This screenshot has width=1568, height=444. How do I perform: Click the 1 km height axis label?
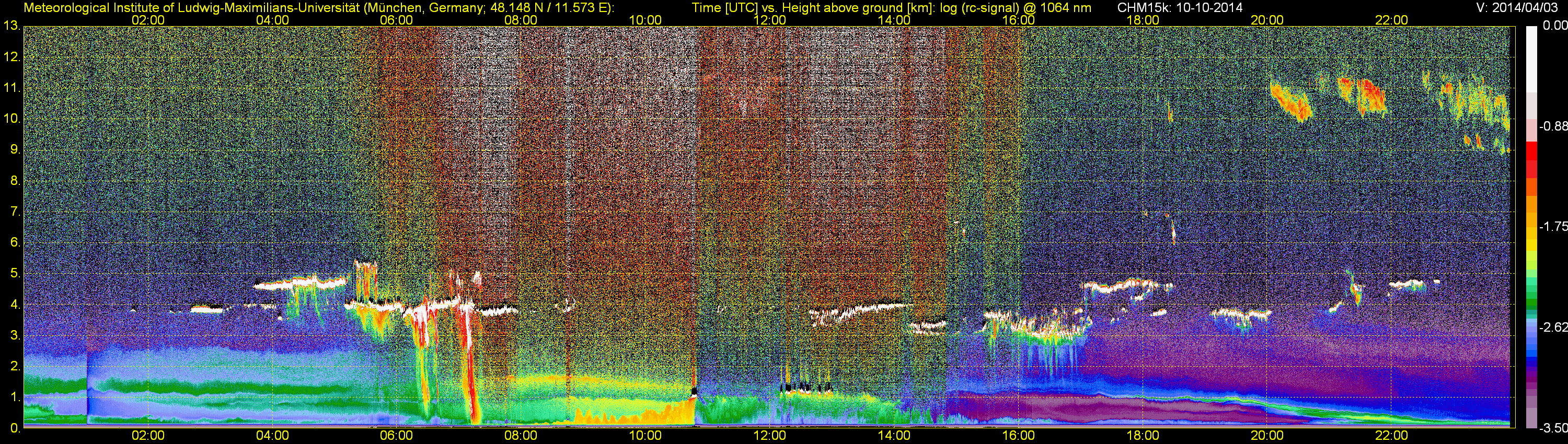[15, 396]
